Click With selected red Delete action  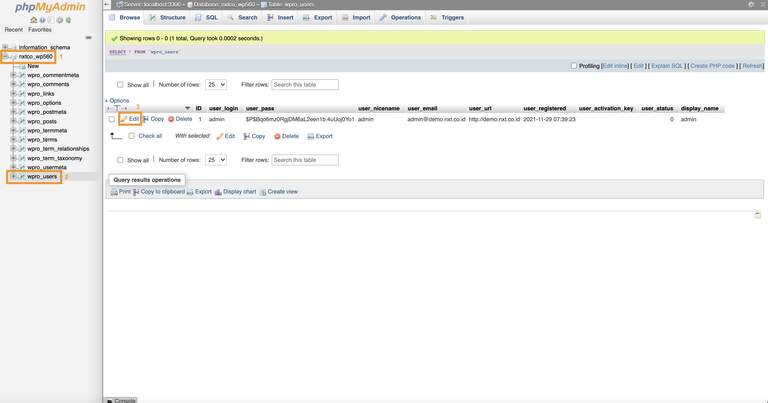287,136
